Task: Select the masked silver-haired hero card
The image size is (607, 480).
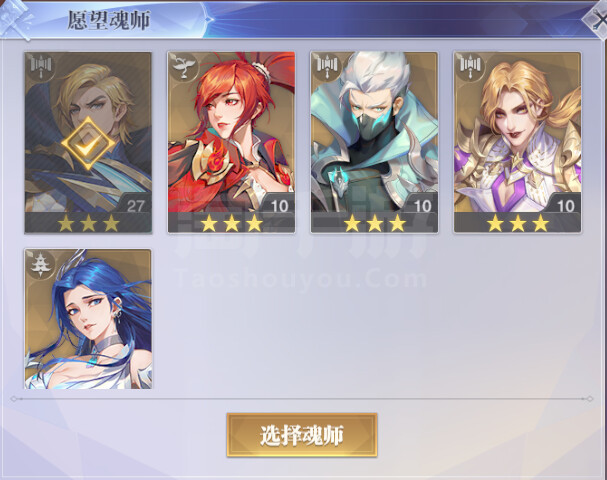Action: click(374, 143)
